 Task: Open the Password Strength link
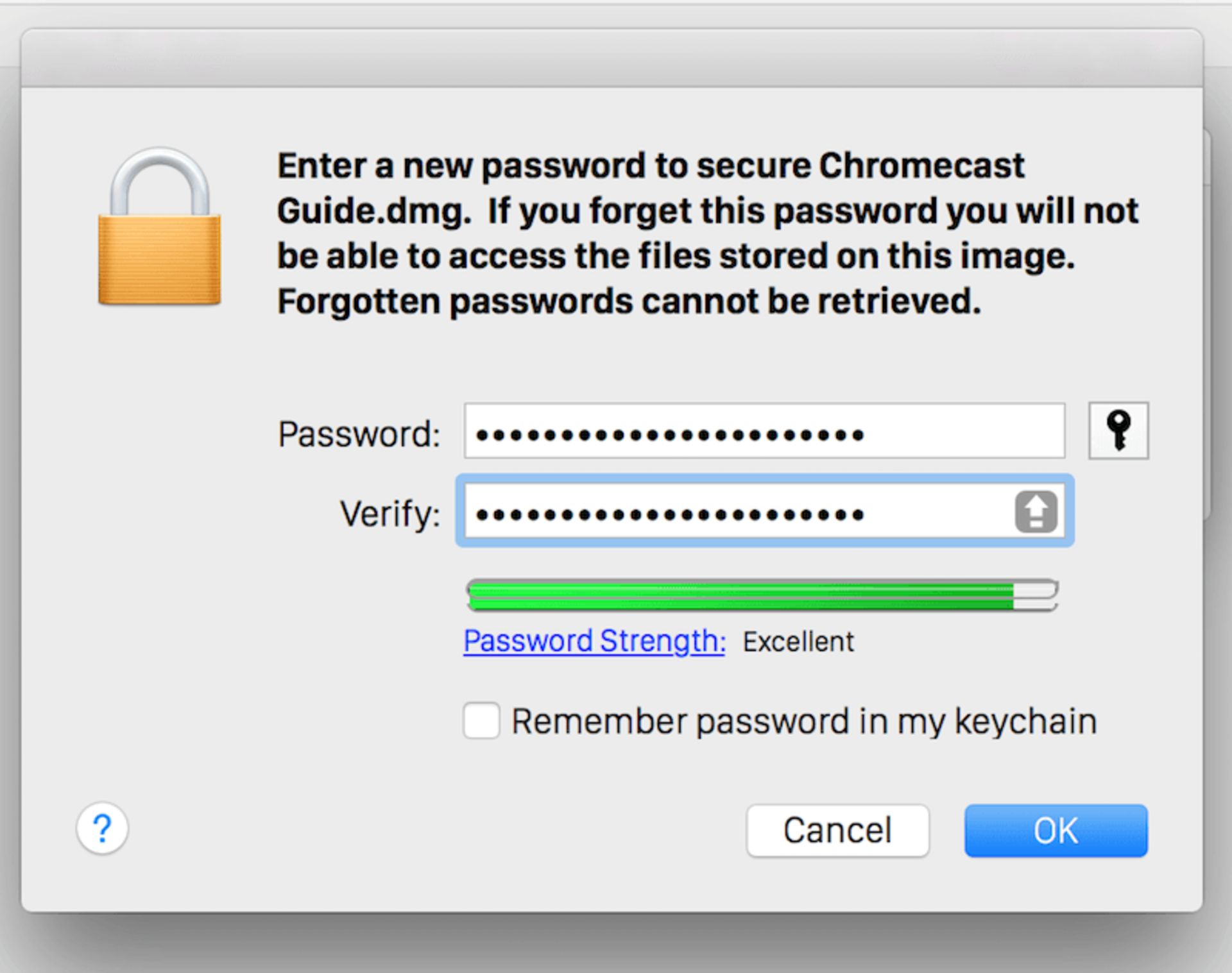click(x=594, y=641)
